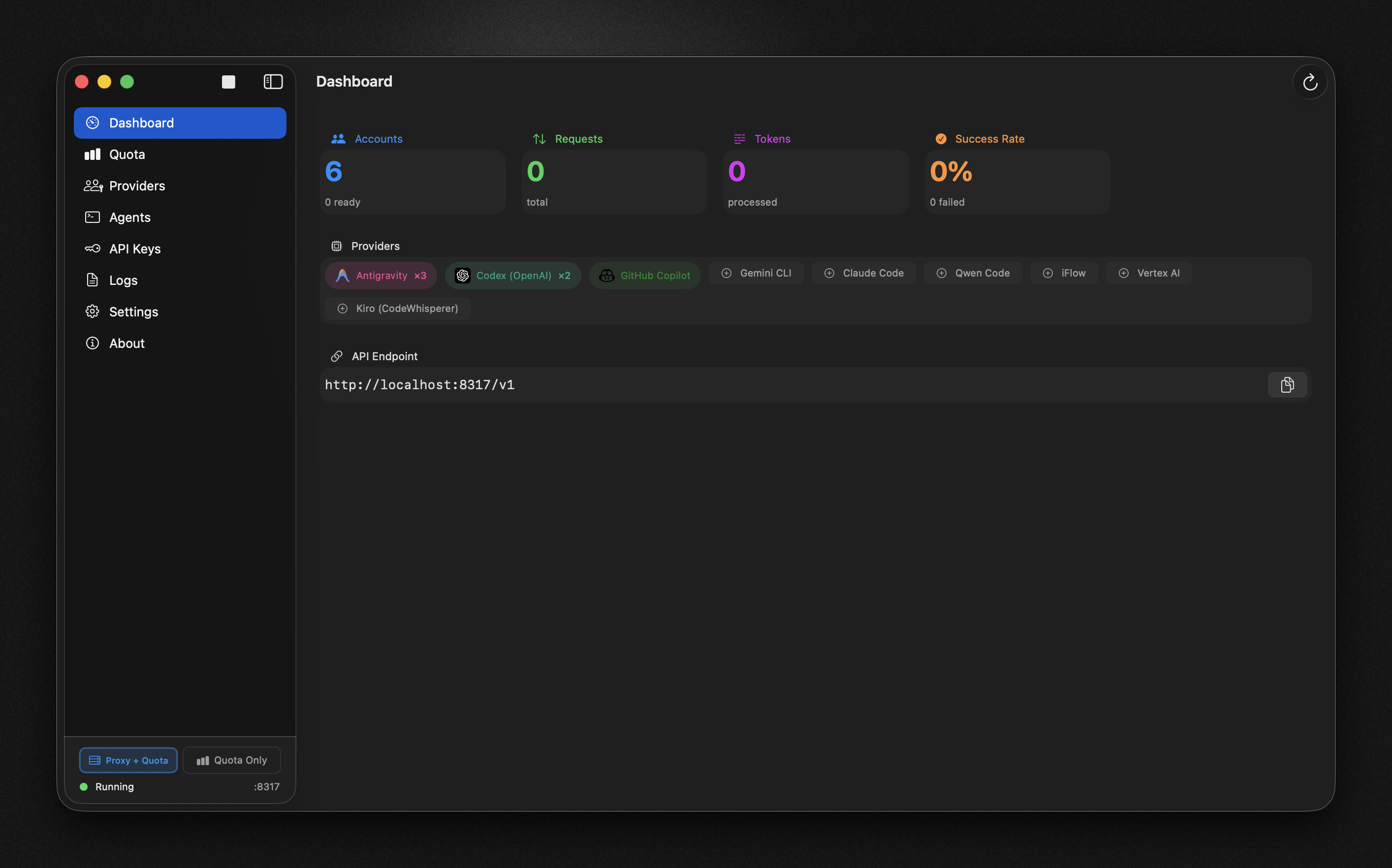Image resolution: width=1392 pixels, height=868 pixels.
Task: Click the GitHub Copilot provider chip
Action: tap(644, 276)
